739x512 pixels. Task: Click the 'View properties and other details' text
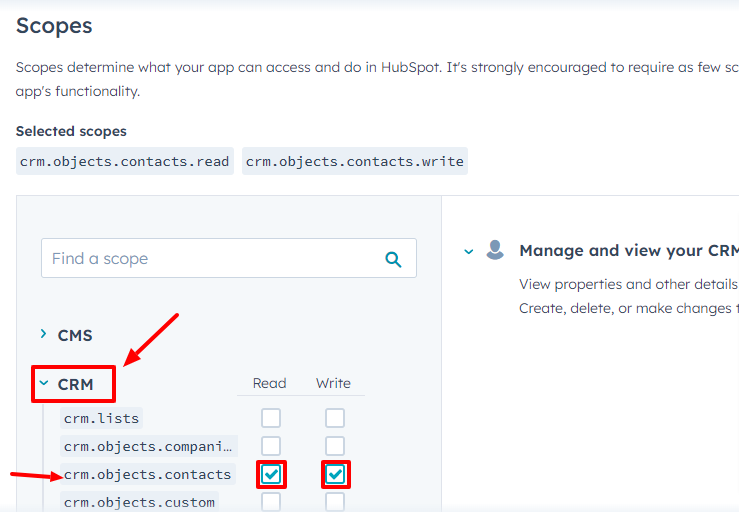(x=628, y=284)
